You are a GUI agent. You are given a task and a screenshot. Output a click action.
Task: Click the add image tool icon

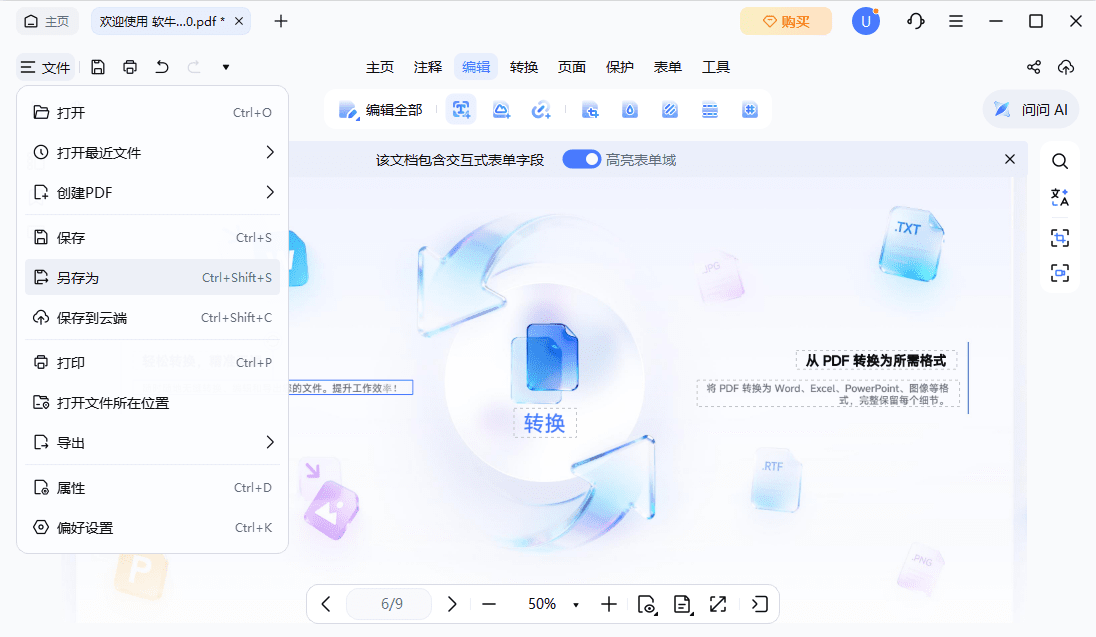click(501, 110)
